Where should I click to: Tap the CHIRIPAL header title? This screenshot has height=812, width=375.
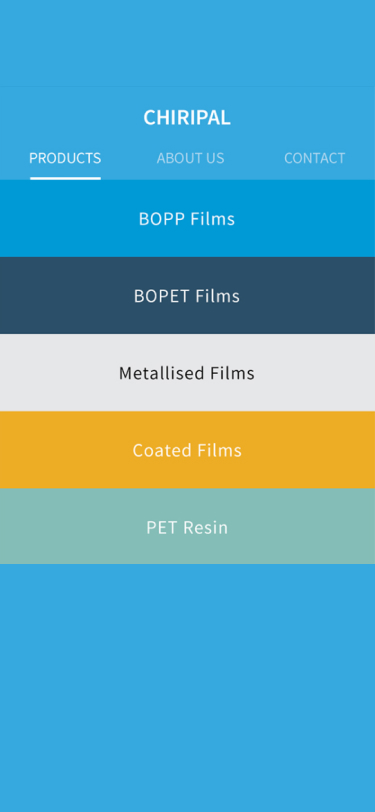(187, 118)
